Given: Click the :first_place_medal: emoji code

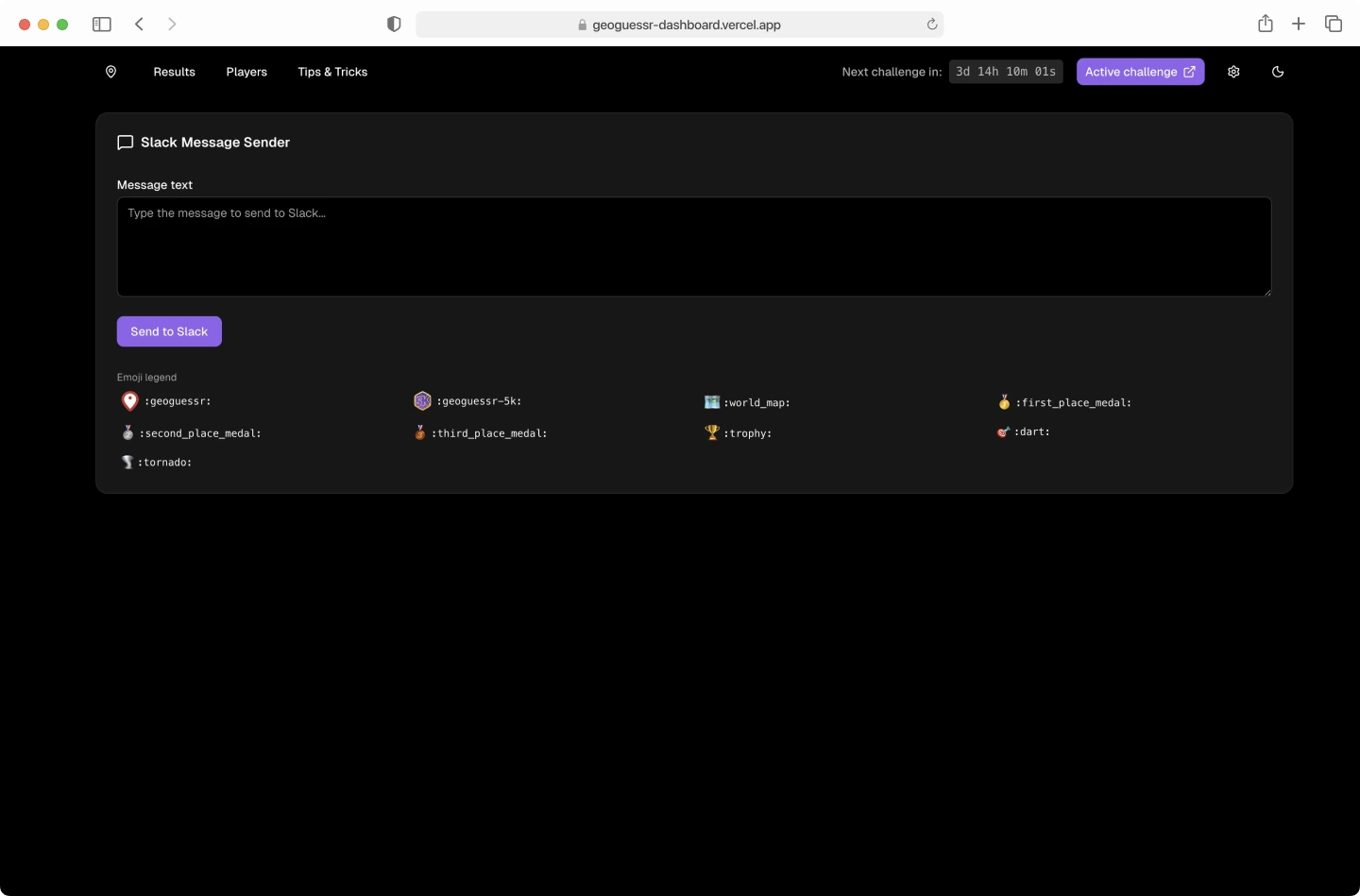Looking at the screenshot, I should pyautogui.click(x=1073, y=403).
